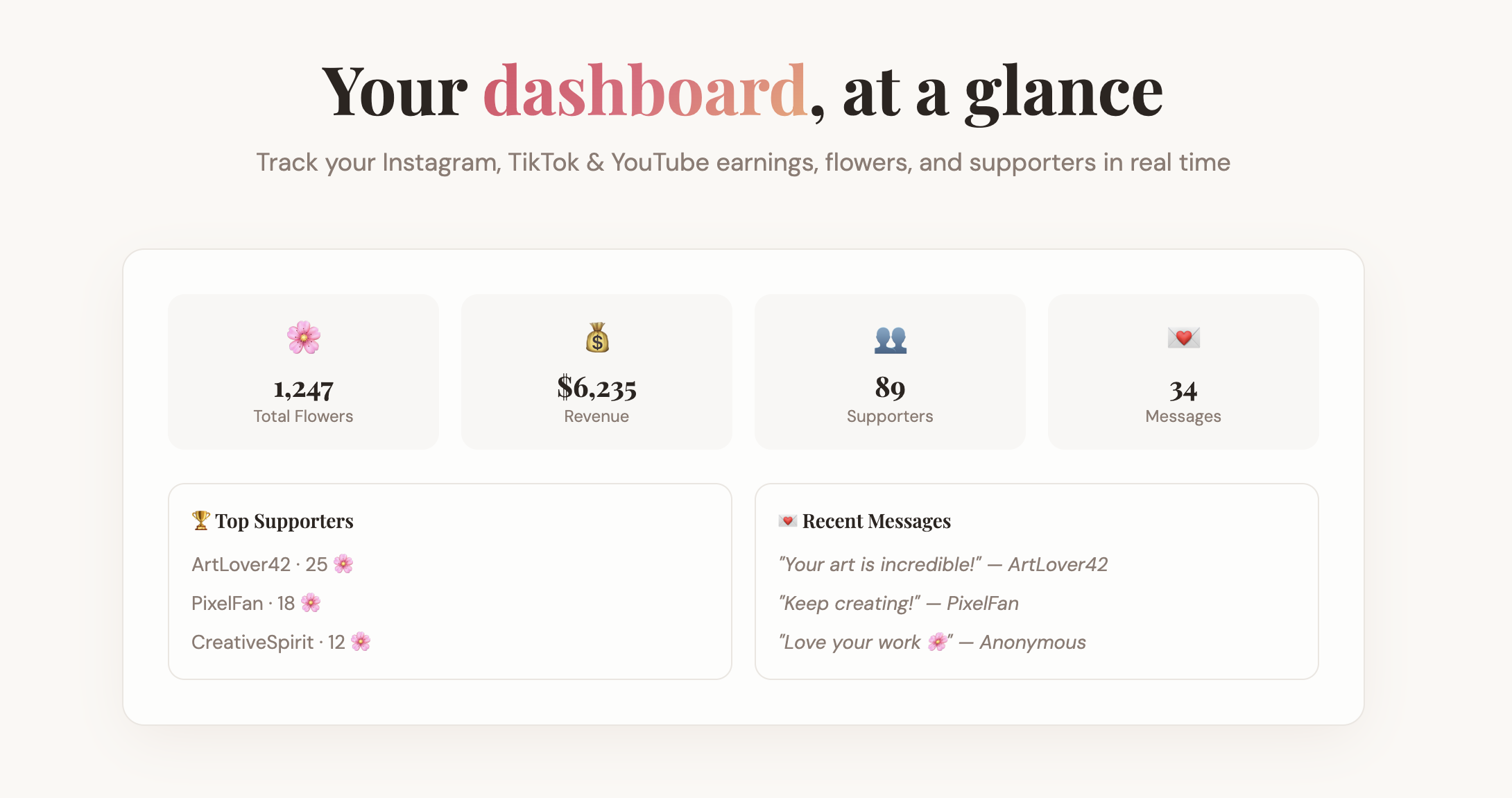Click the heart envelope beside Recent Messages
1512x798 pixels.
tap(788, 520)
